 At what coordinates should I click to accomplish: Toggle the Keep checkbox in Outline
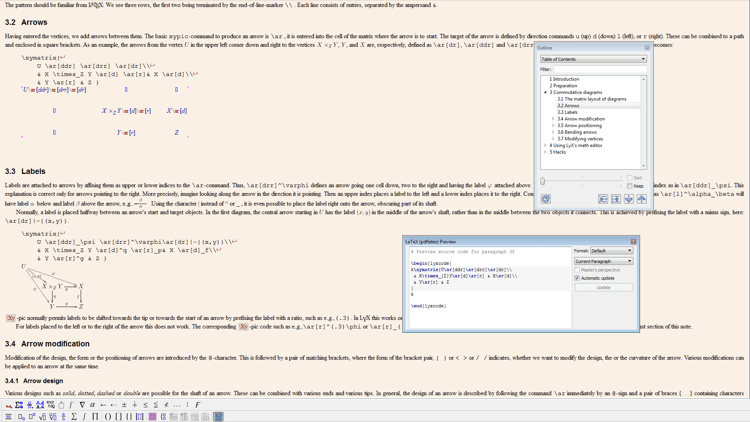tap(630, 186)
